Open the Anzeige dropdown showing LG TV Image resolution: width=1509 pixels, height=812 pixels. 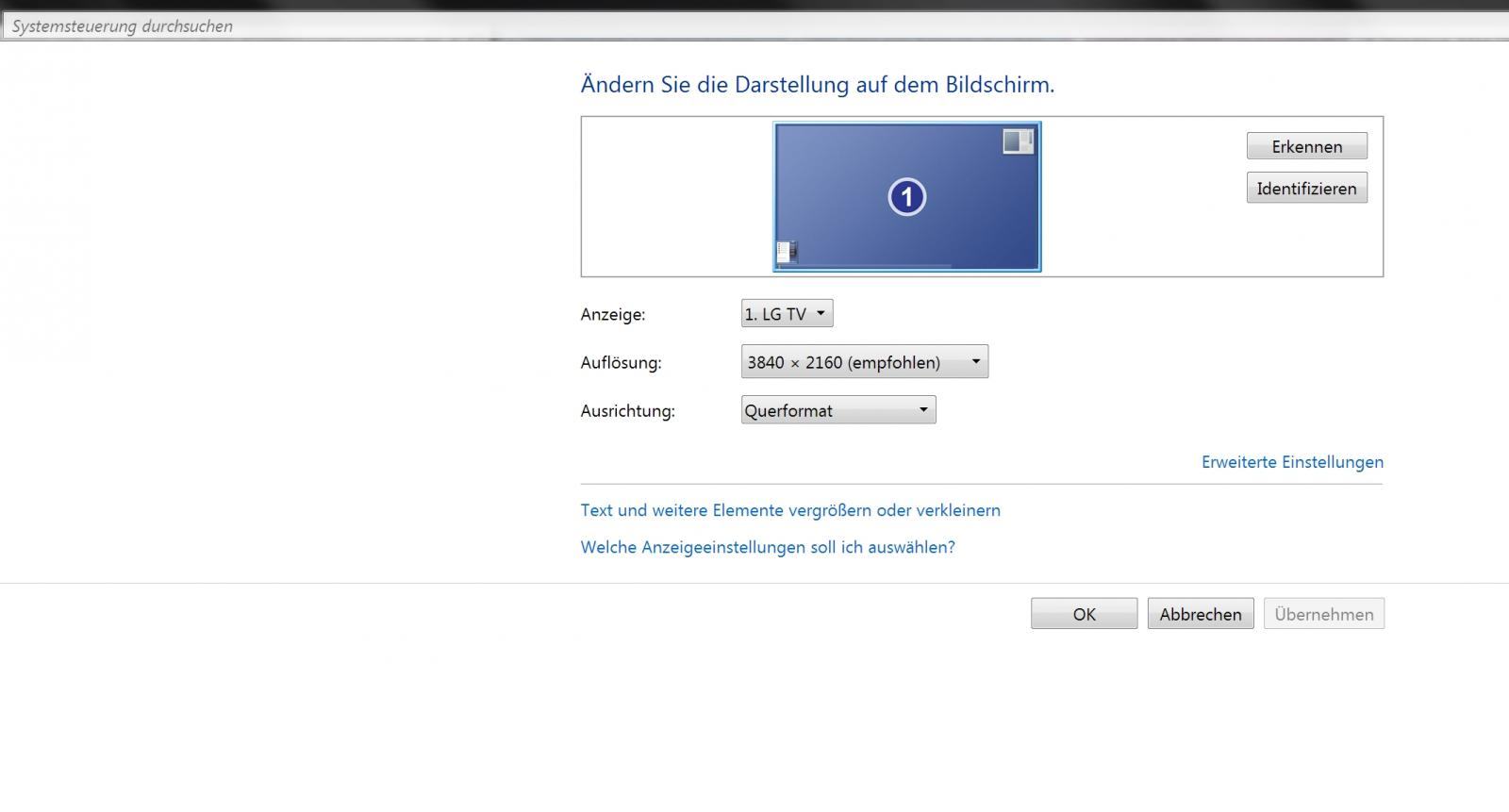(x=787, y=313)
